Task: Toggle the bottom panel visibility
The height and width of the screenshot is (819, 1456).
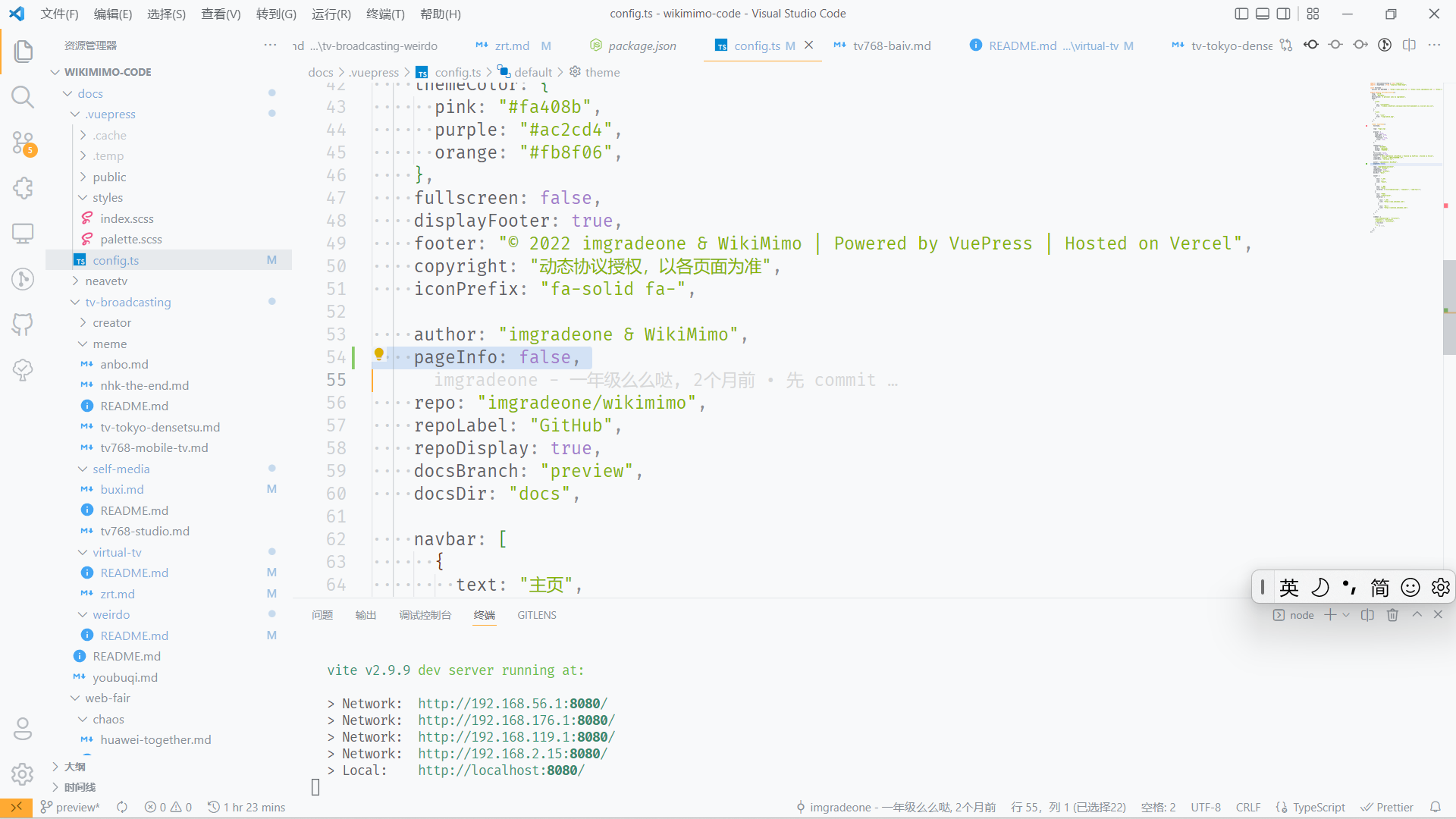Action: pyautogui.click(x=1263, y=14)
